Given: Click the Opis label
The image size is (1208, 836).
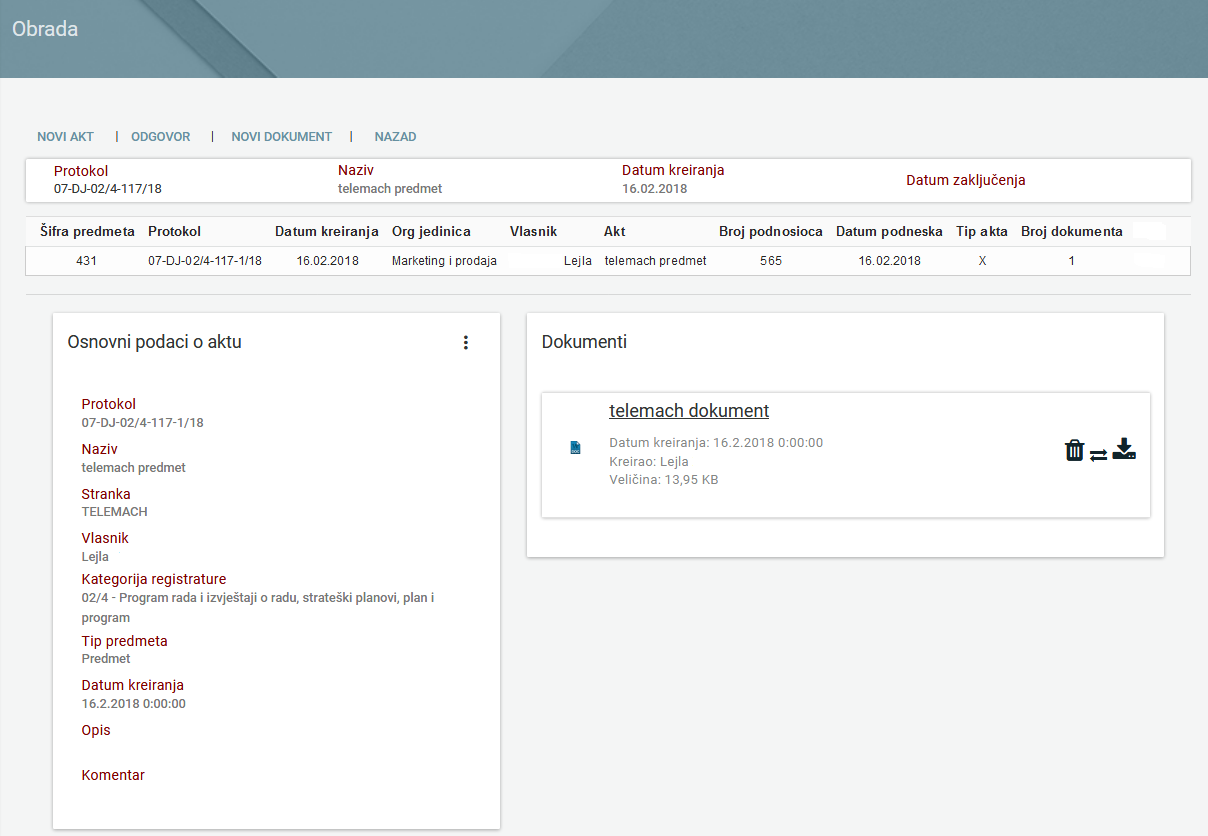Looking at the screenshot, I should pos(96,730).
